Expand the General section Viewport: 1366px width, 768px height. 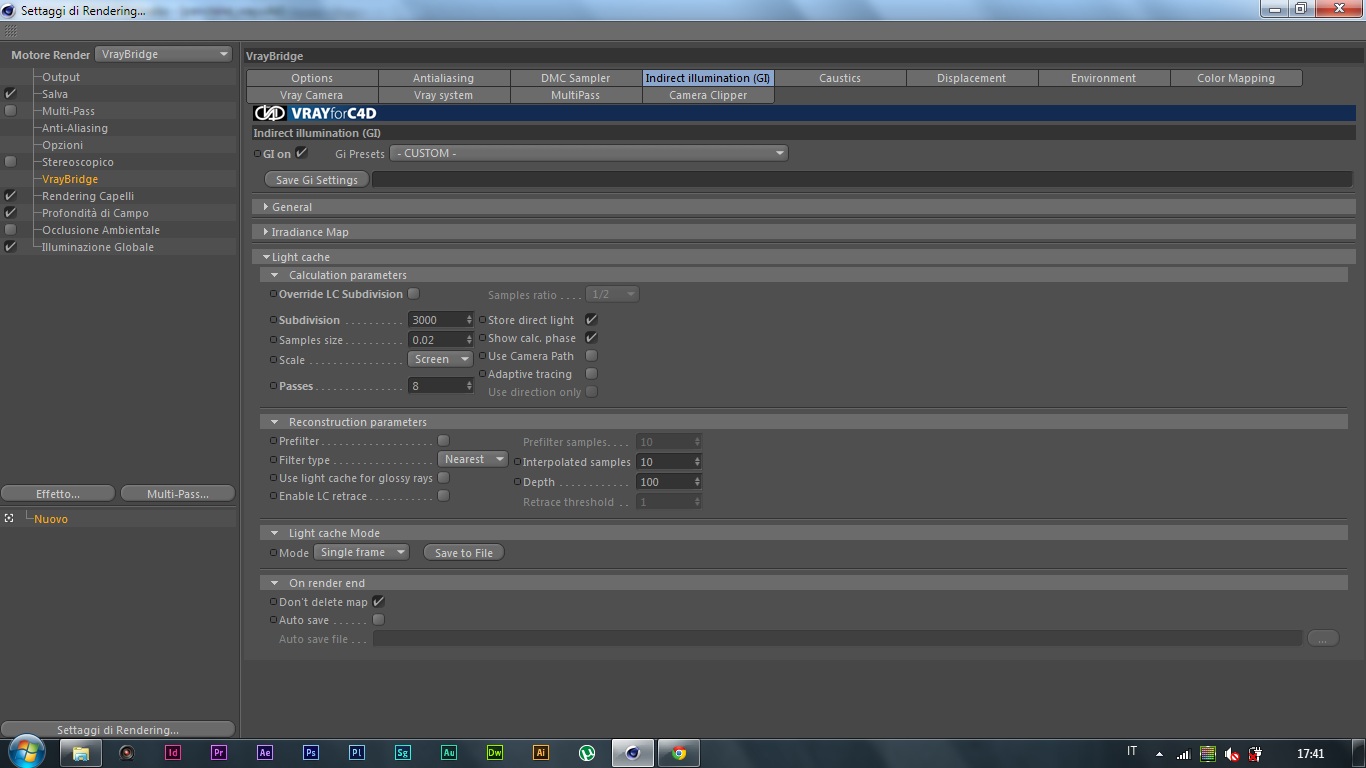[266, 207]
